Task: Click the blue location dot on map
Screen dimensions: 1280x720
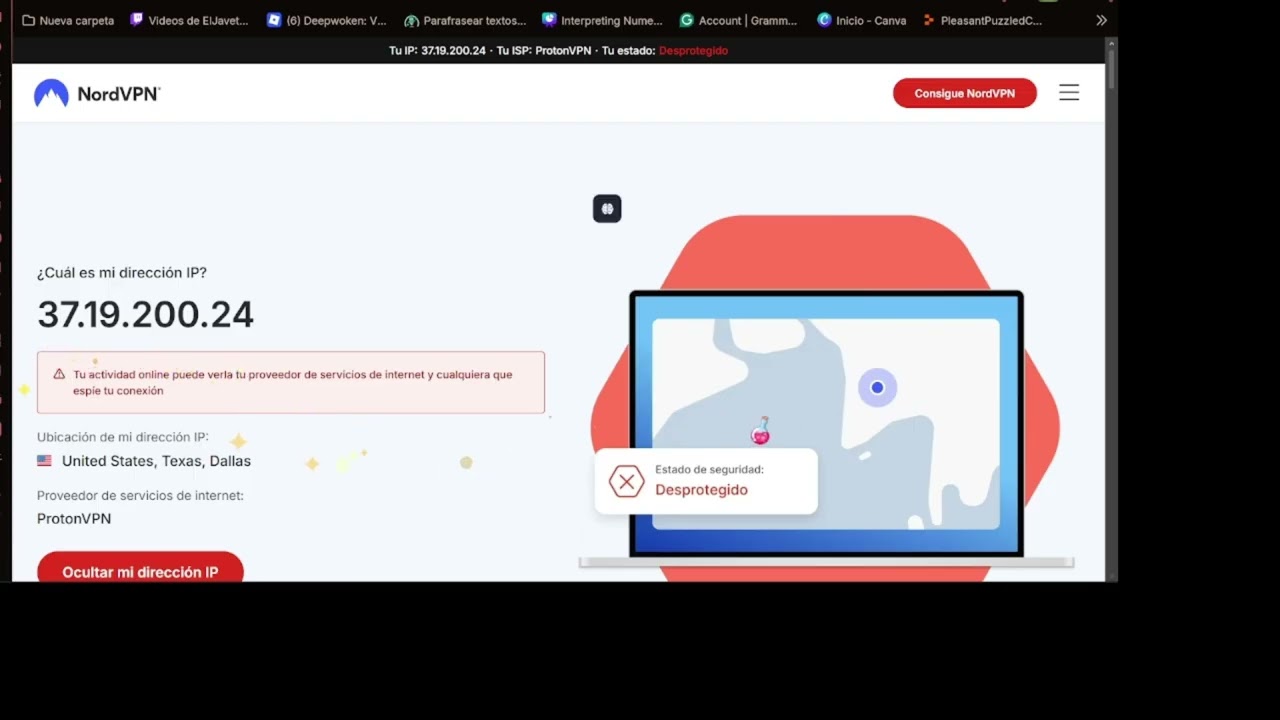Action: pos(877,388)
